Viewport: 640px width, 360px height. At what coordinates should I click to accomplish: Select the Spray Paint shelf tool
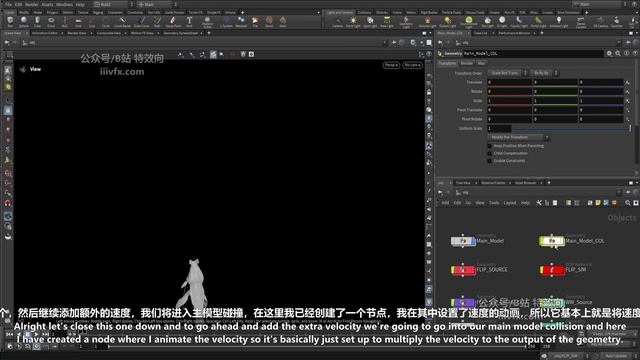coord(173,21)
